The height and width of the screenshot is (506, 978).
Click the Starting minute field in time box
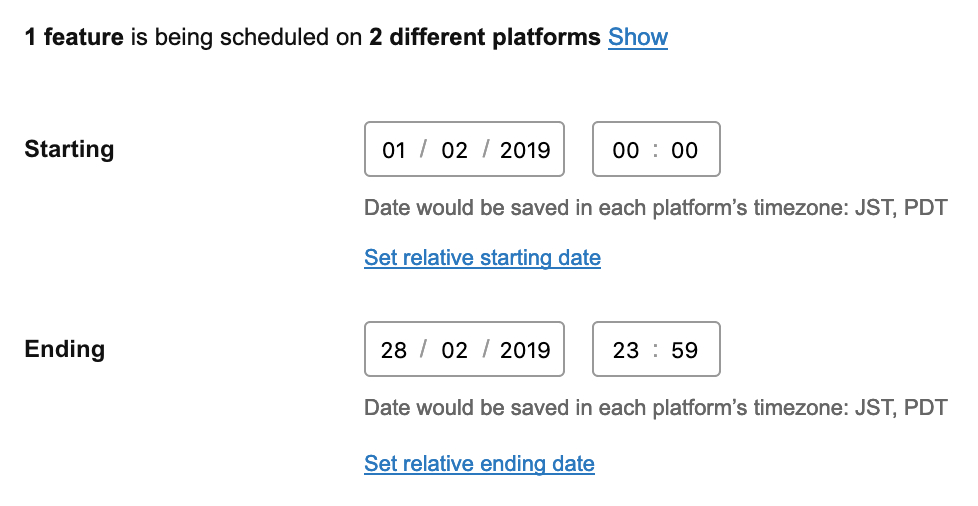point(685,151)
